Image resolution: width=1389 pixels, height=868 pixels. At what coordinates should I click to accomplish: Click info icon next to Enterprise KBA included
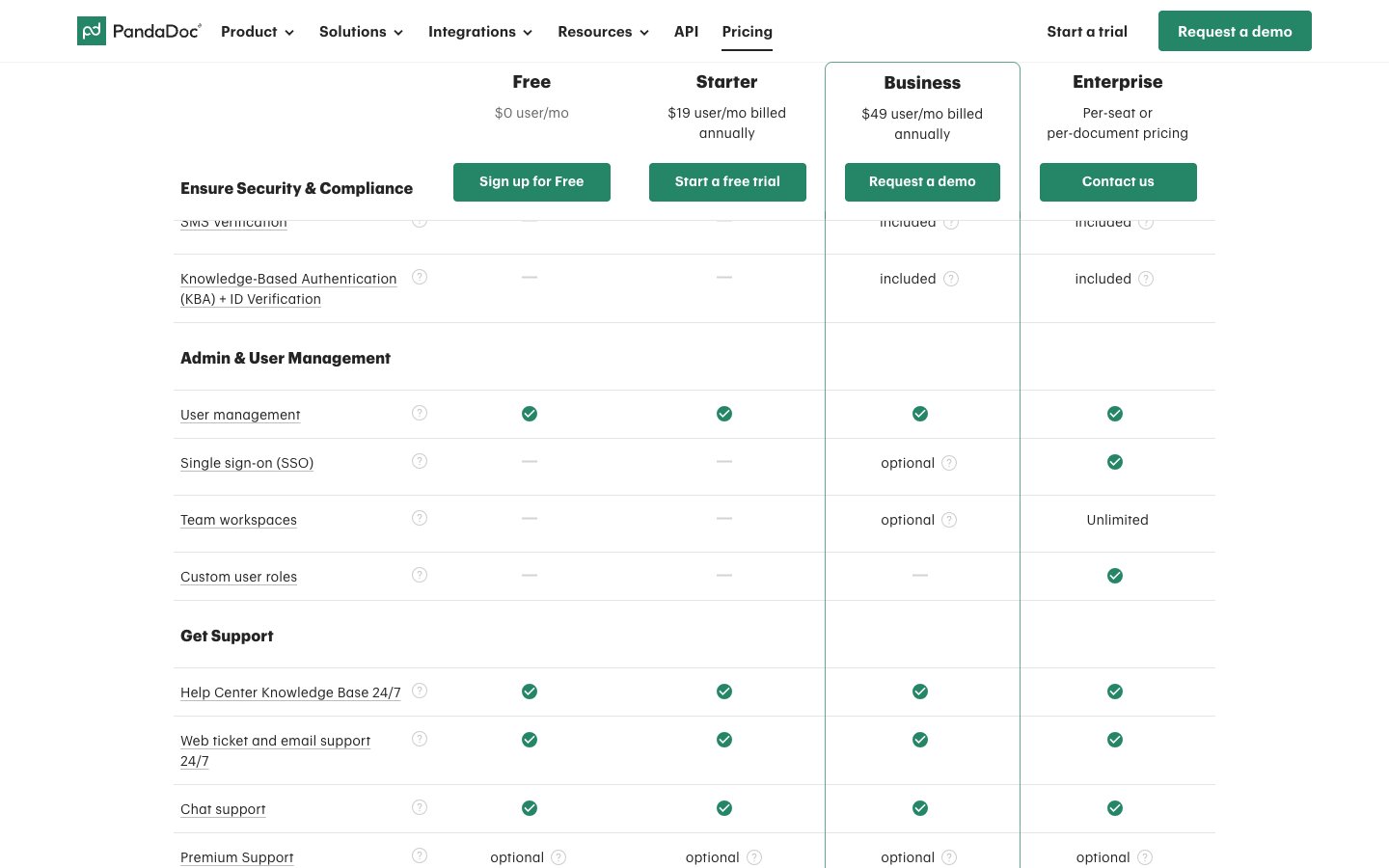(x=1146, y=279)
